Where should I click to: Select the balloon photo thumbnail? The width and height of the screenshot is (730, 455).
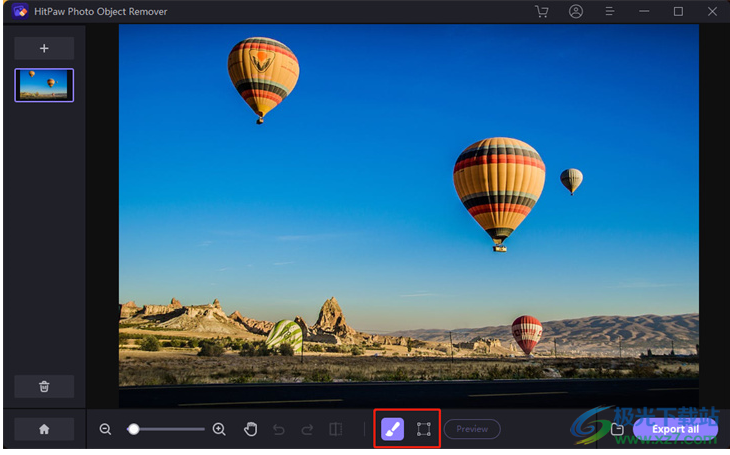(x=44, y=85)
